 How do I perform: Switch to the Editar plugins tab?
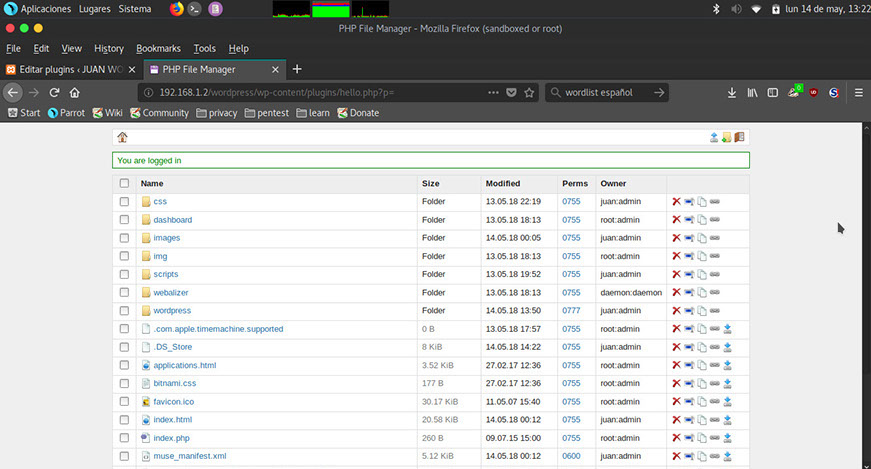pos(67,70)
